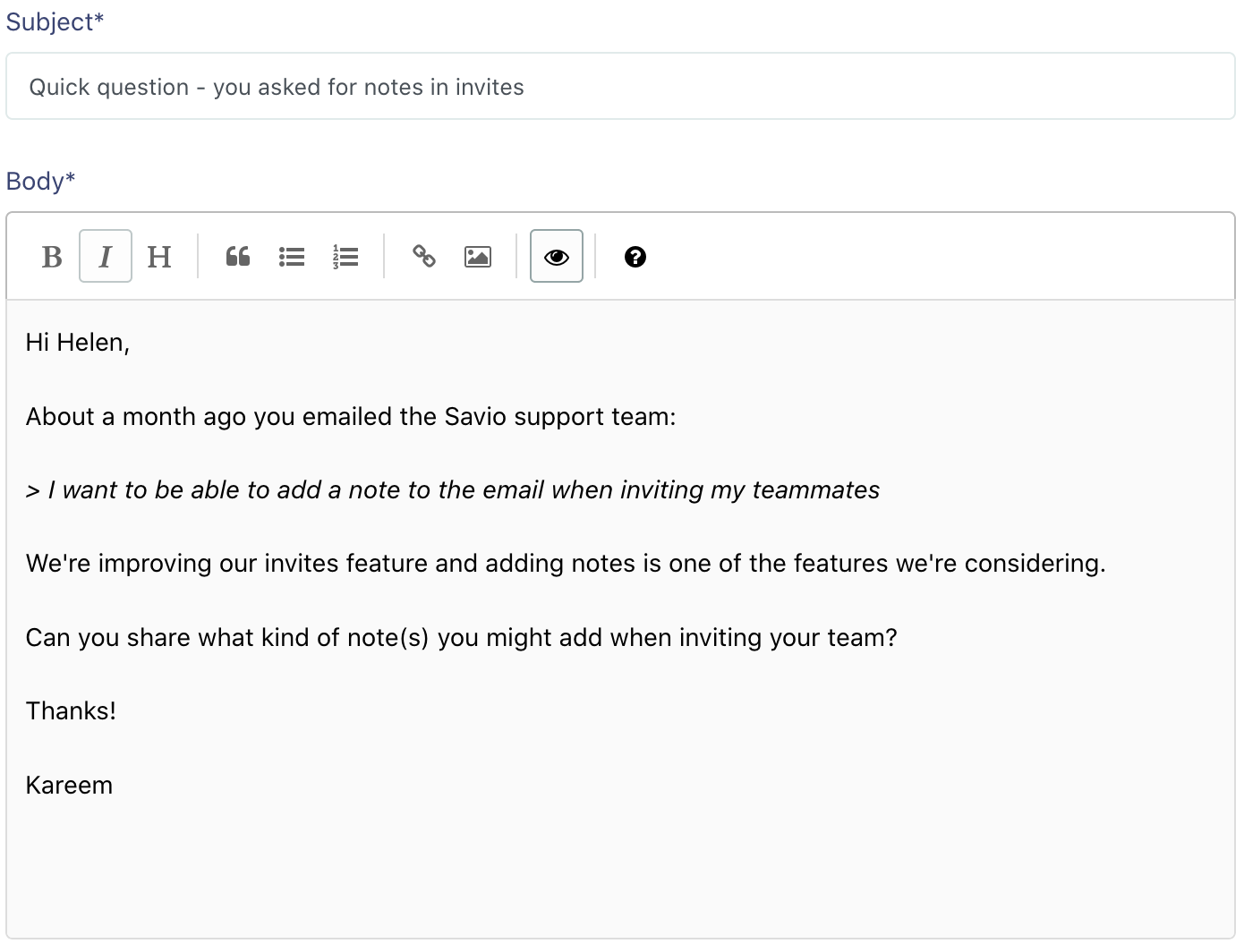Click into the Subject input field
The width and height of the screenshot is (1244, 952).
pos(620,87)
